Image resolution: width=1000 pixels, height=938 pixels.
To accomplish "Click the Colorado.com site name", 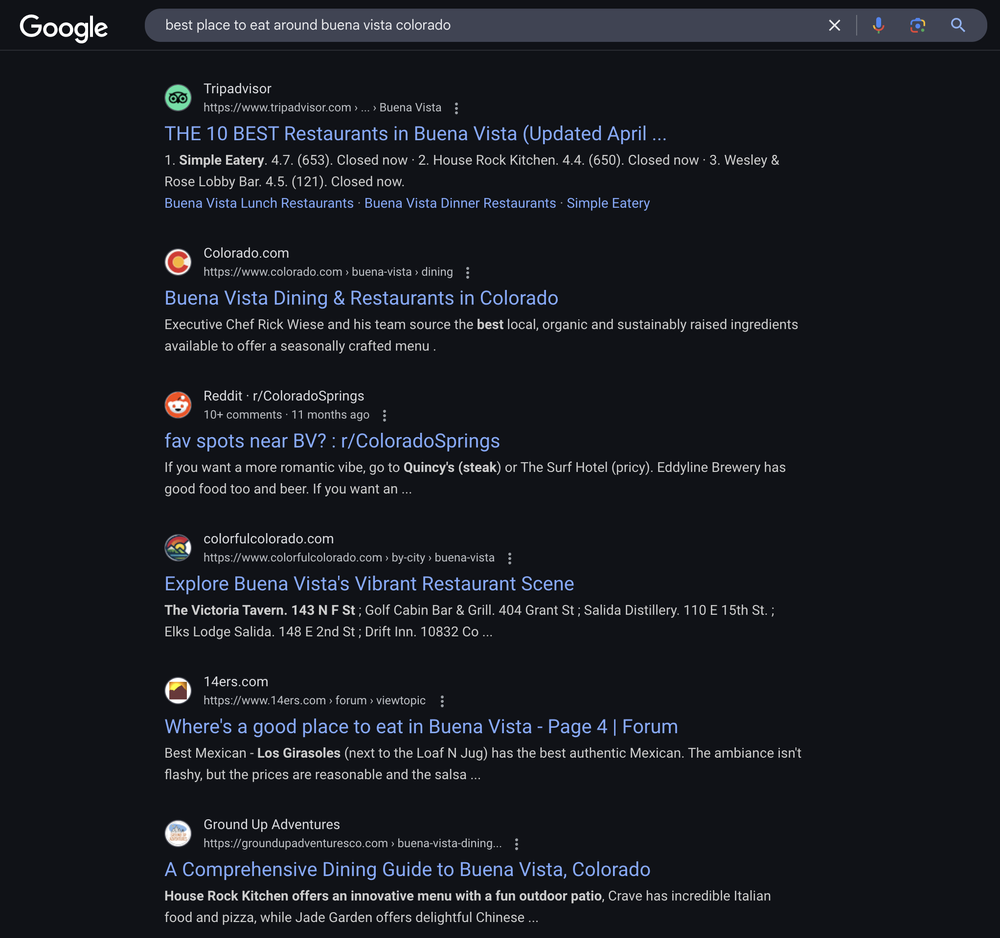I will point(246,253).
